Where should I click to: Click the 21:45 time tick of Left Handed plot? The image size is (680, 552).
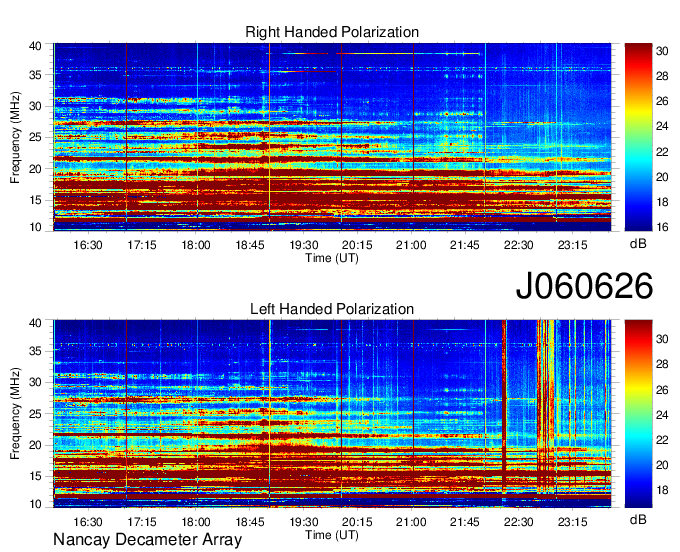pos(464,522)
